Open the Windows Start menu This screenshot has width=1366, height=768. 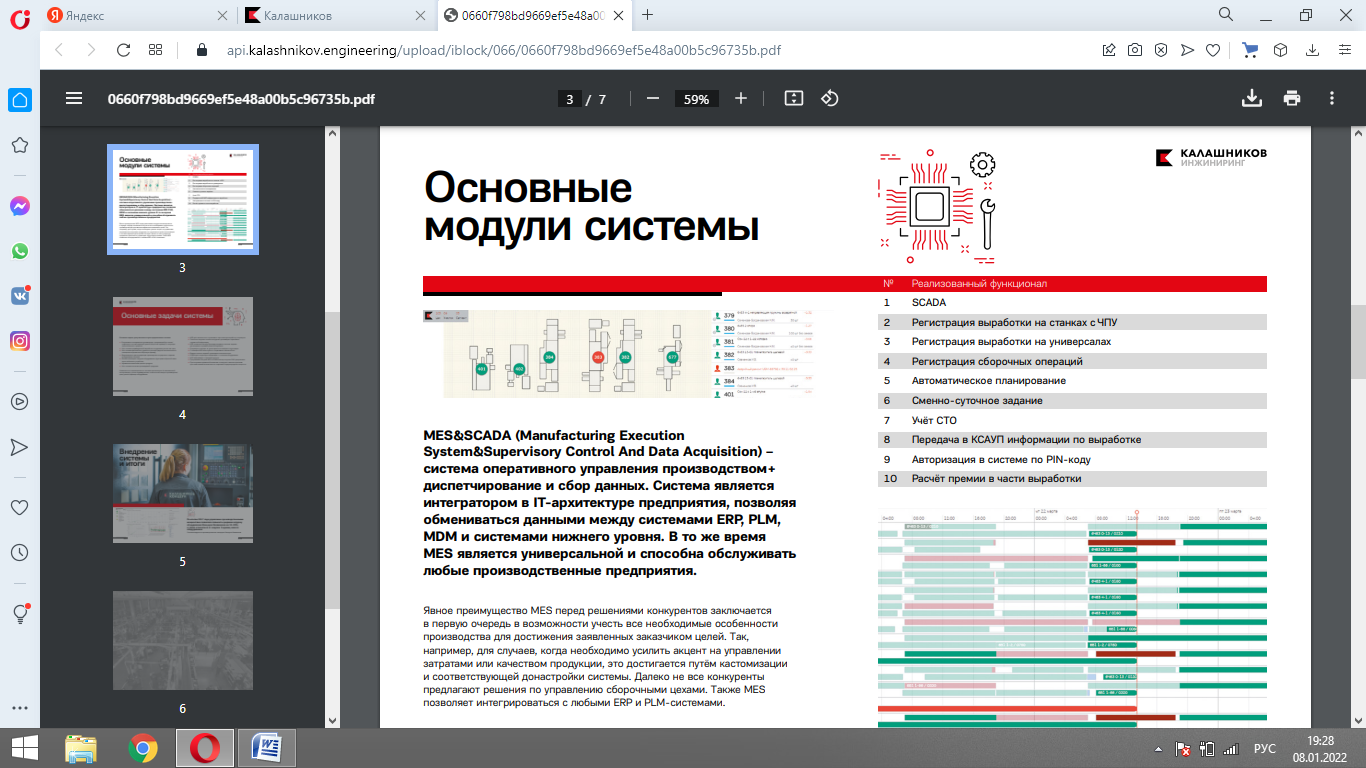(x=24, y=748)
